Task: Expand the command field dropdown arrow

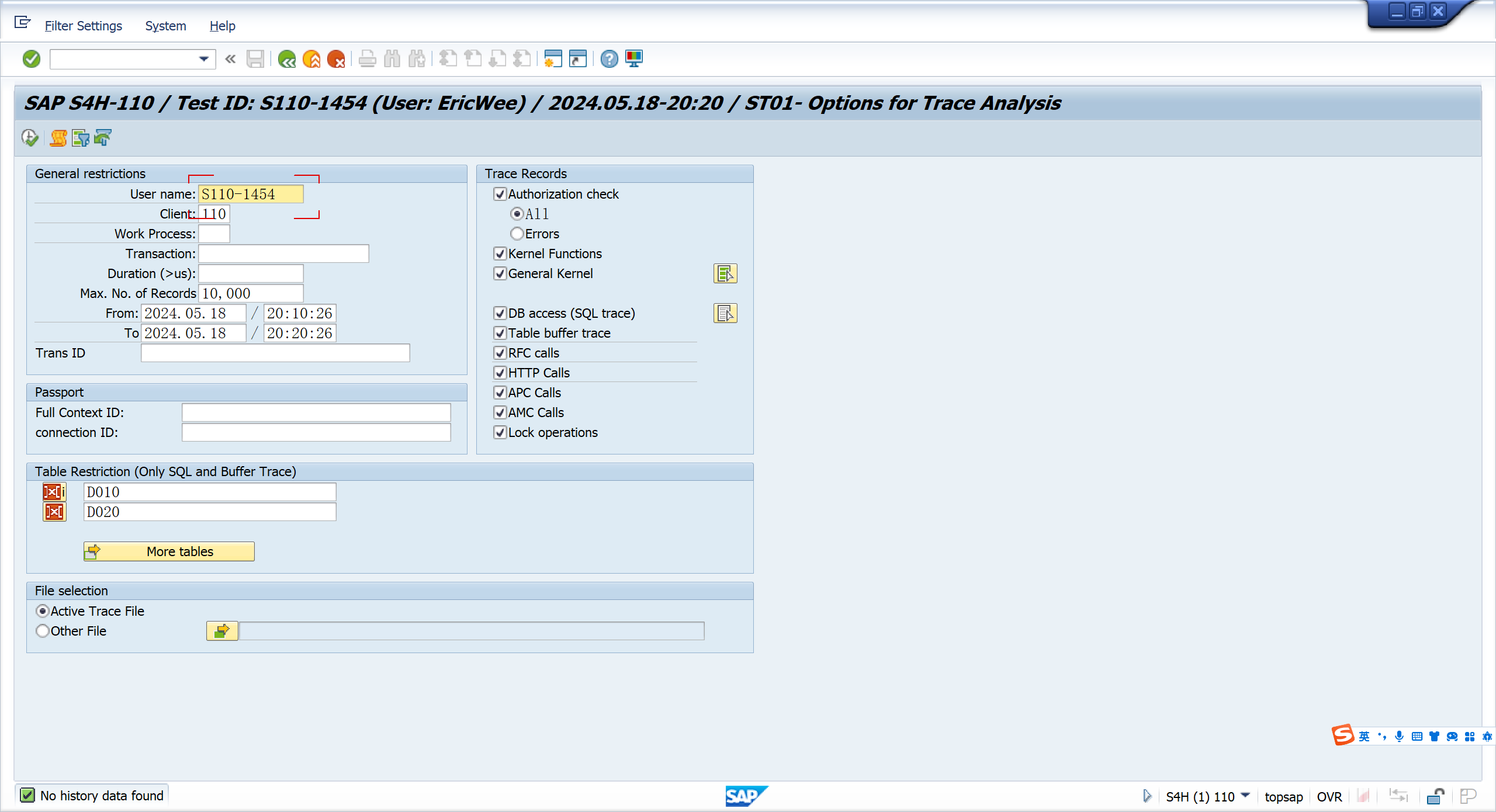Action: click(203, 59)
